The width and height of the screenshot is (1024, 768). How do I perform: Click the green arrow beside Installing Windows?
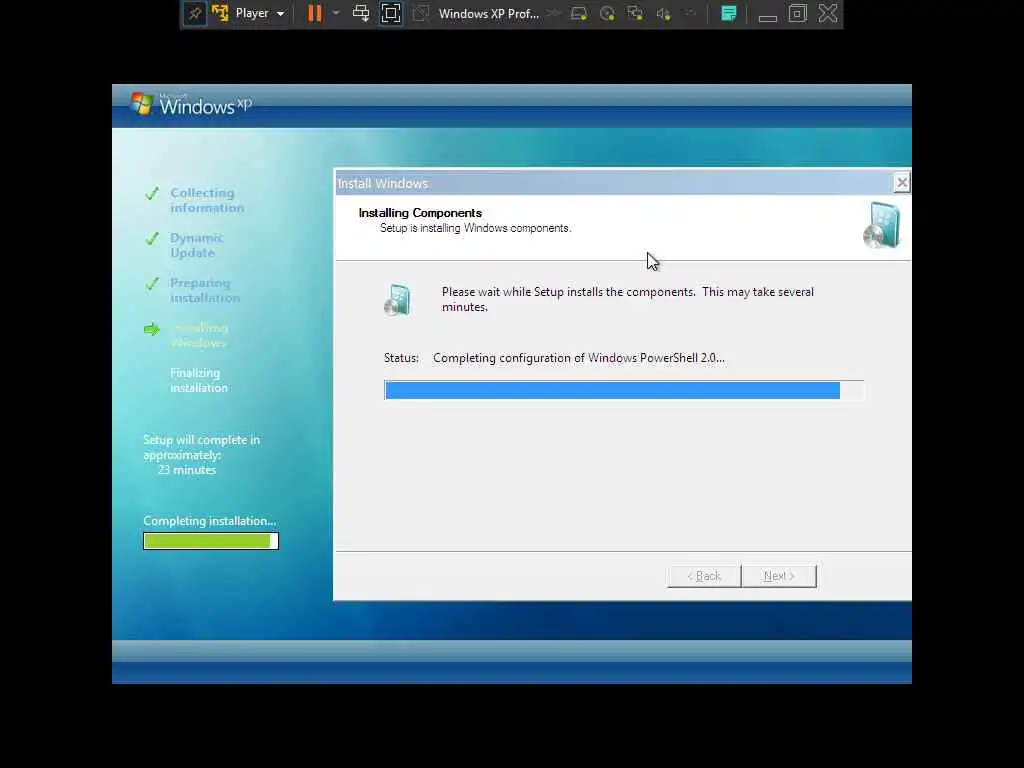pos(152,328)
